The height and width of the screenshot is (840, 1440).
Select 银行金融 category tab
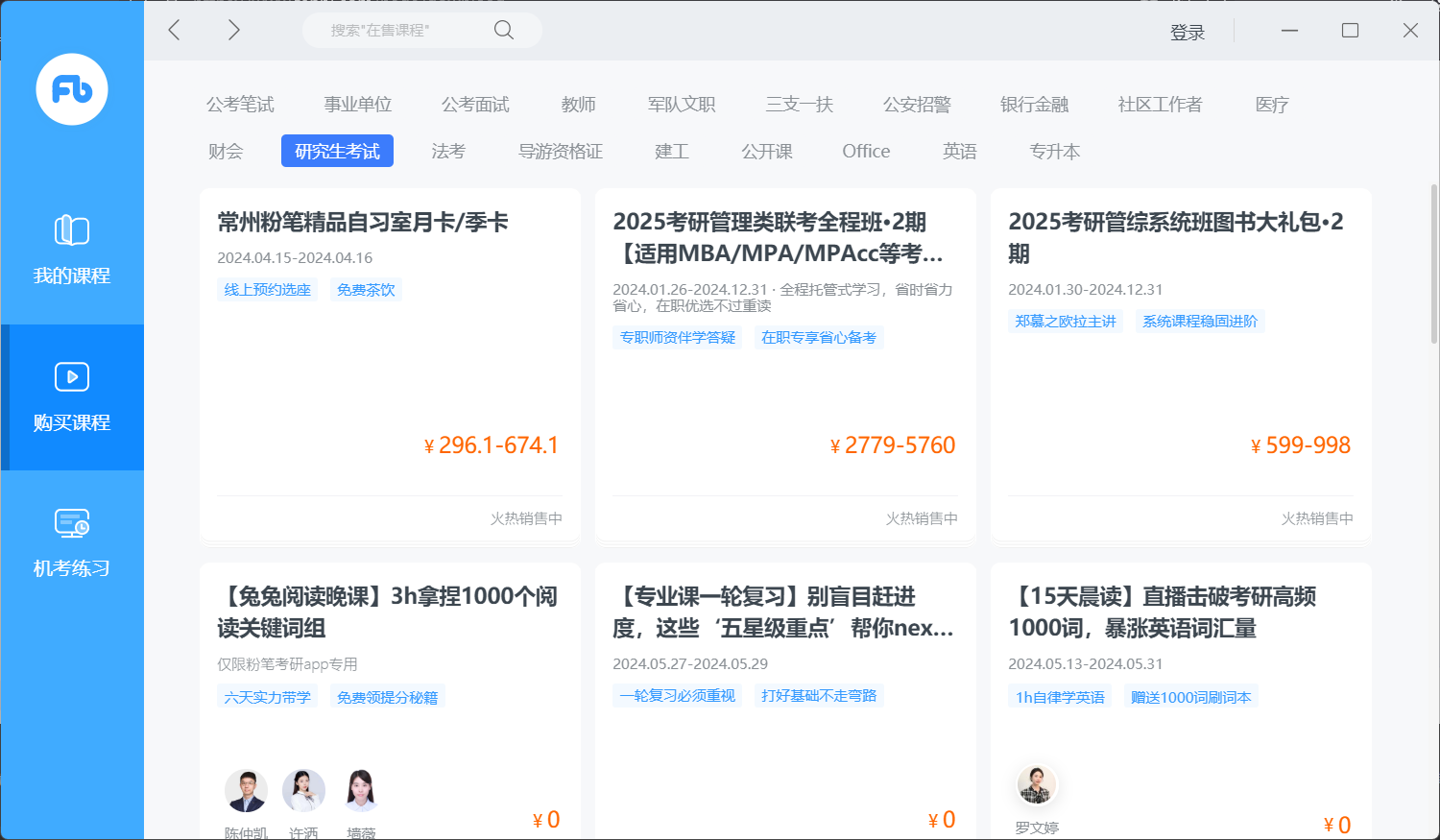pos(1035,105)
